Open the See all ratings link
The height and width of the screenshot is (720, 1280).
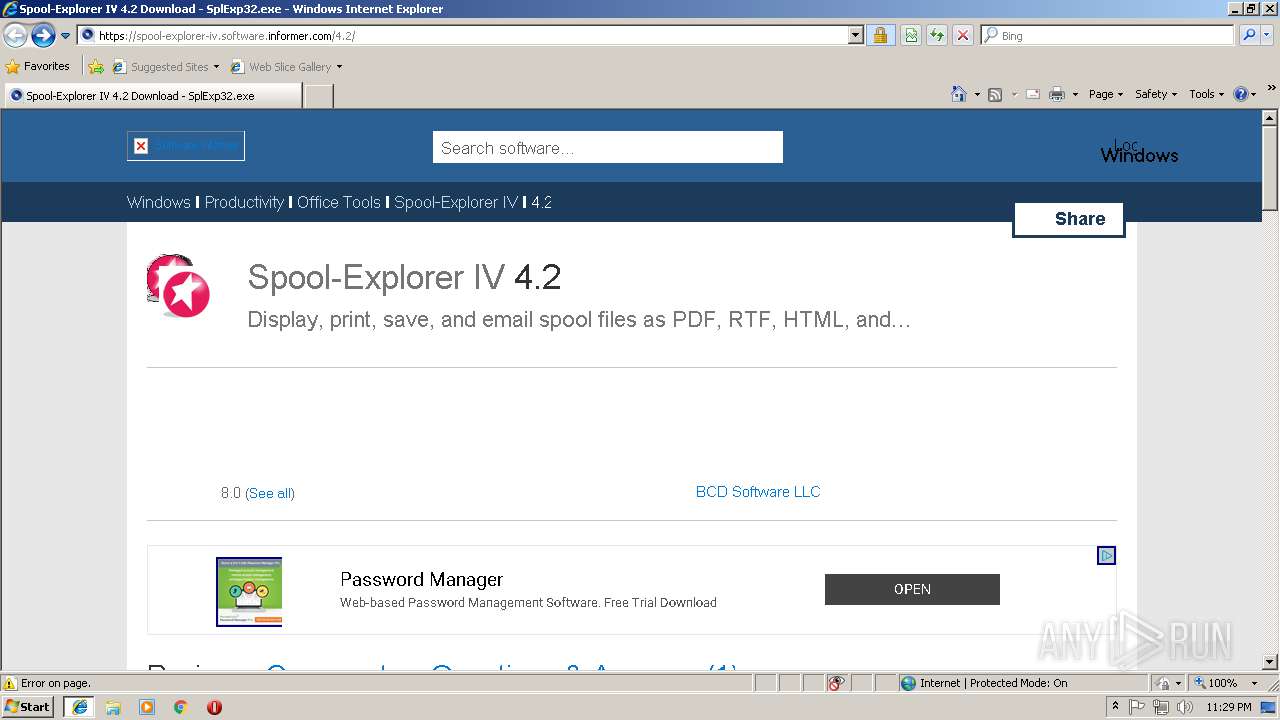(270, 493)
